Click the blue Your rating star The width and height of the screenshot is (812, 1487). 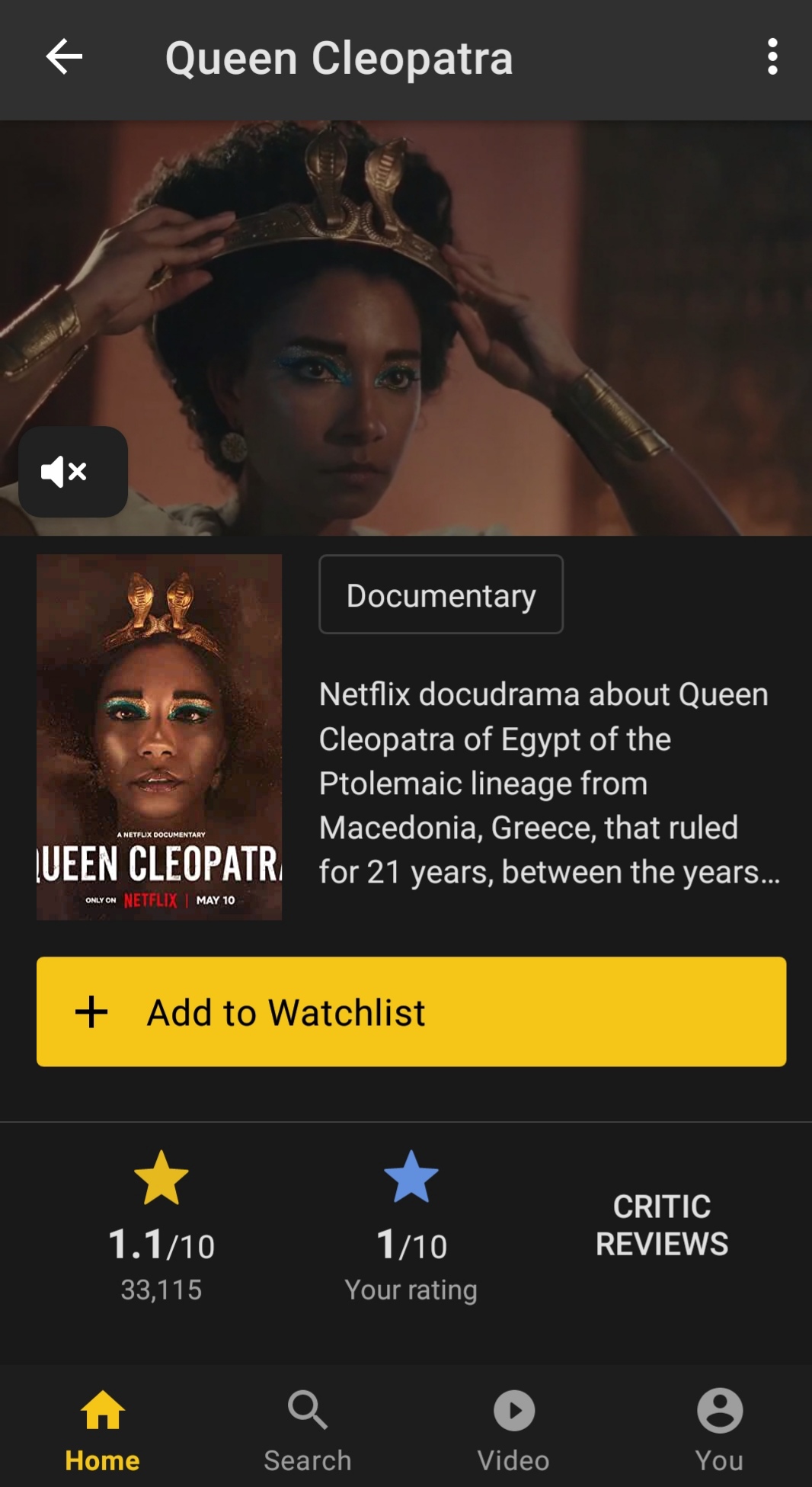tap(411, 1177)
